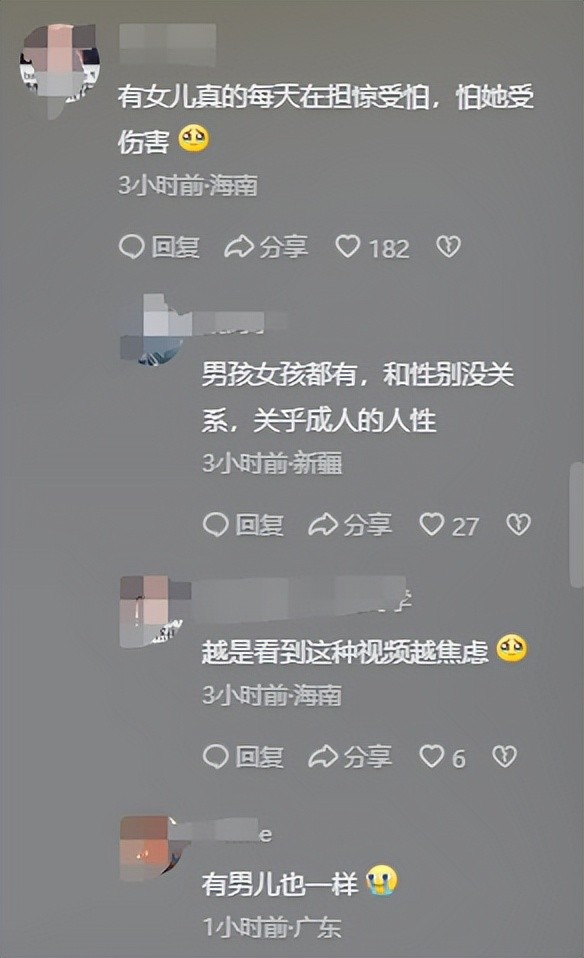Dislike the first comment from Hainan

(448, 246)
